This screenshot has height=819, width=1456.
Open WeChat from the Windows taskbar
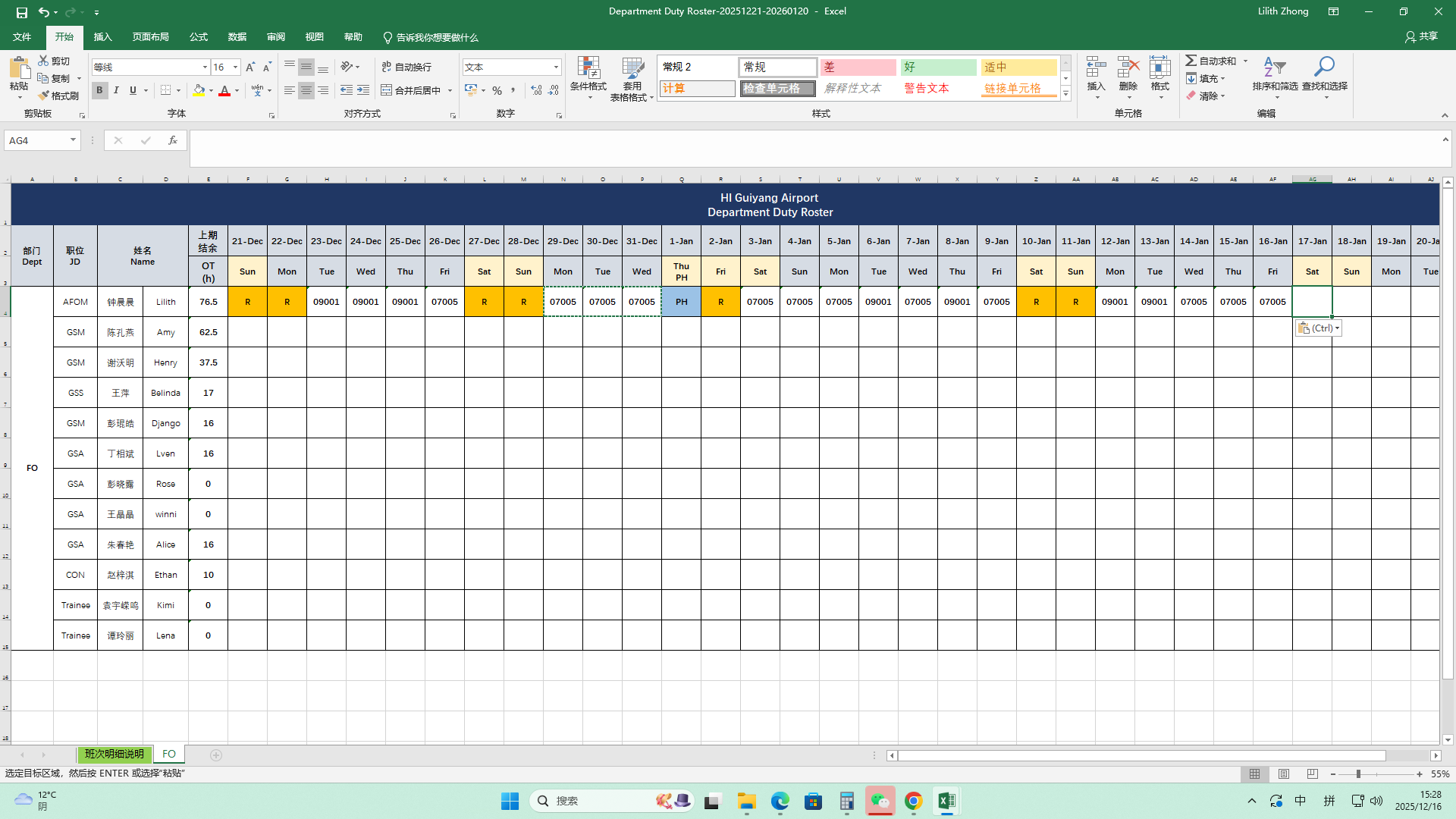pyautogui.click(x=880, y=801)
